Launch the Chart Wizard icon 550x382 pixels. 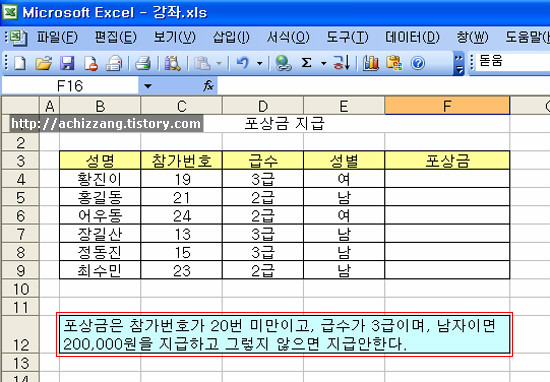pyautogui.click(x=371, y=63)
